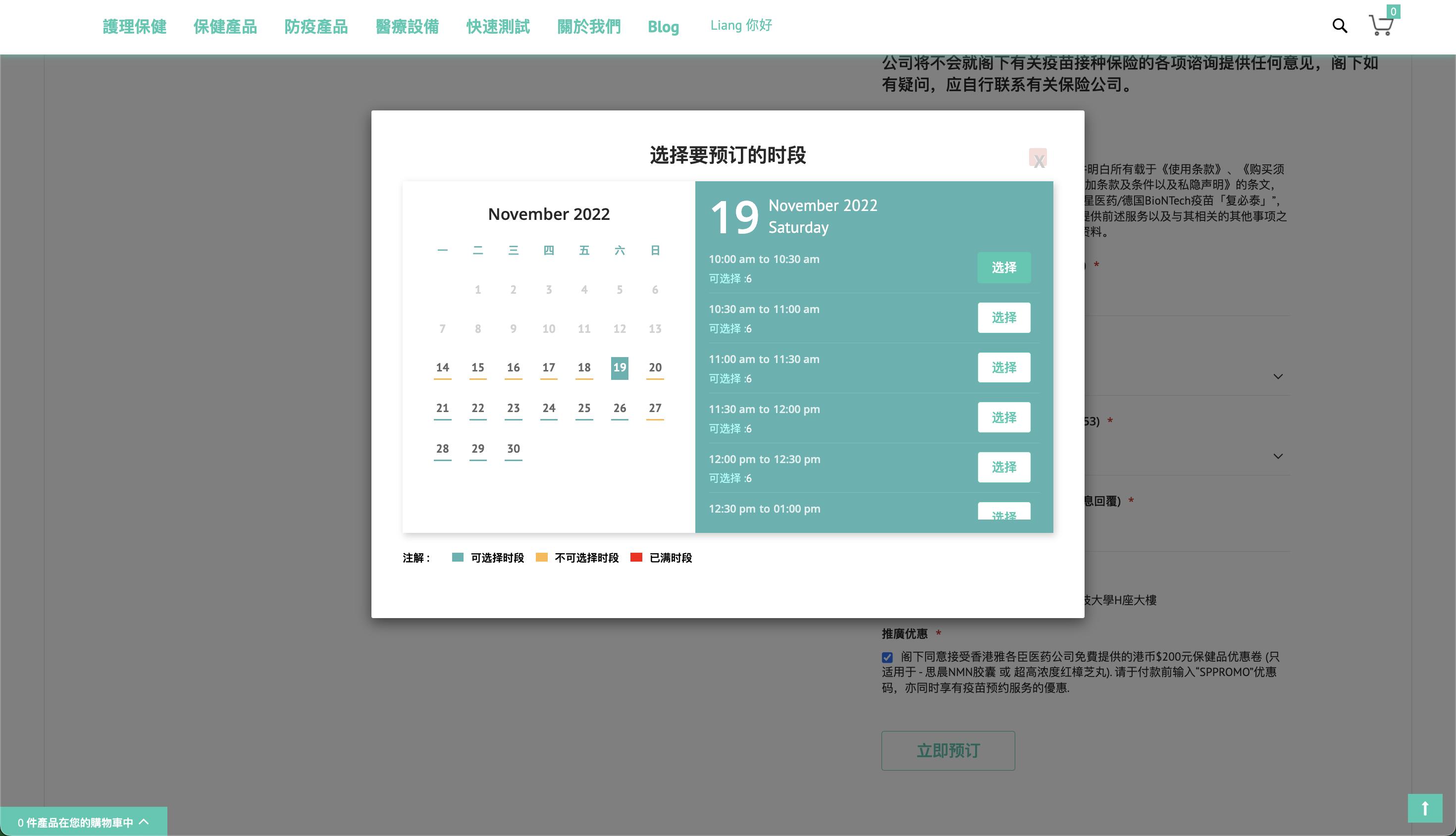Go to the Blog page
1456x836 pixels.
click(x=663, y=27)
